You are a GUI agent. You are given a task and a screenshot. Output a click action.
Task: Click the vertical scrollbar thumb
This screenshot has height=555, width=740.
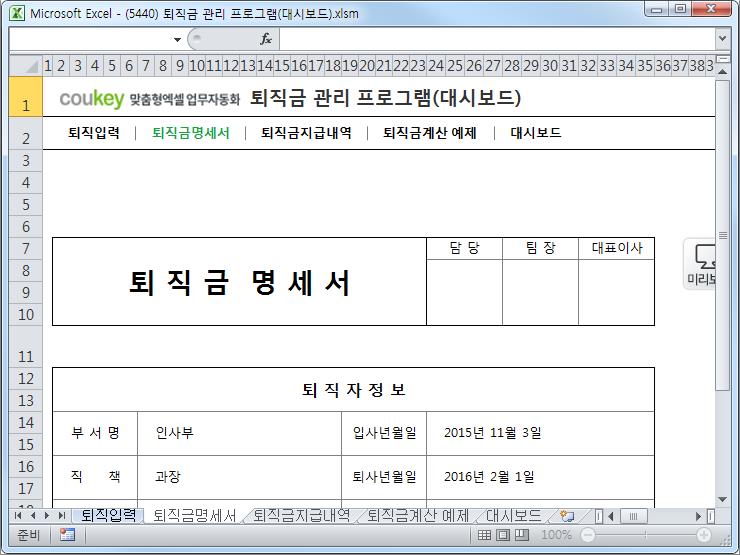coord(722,235)
